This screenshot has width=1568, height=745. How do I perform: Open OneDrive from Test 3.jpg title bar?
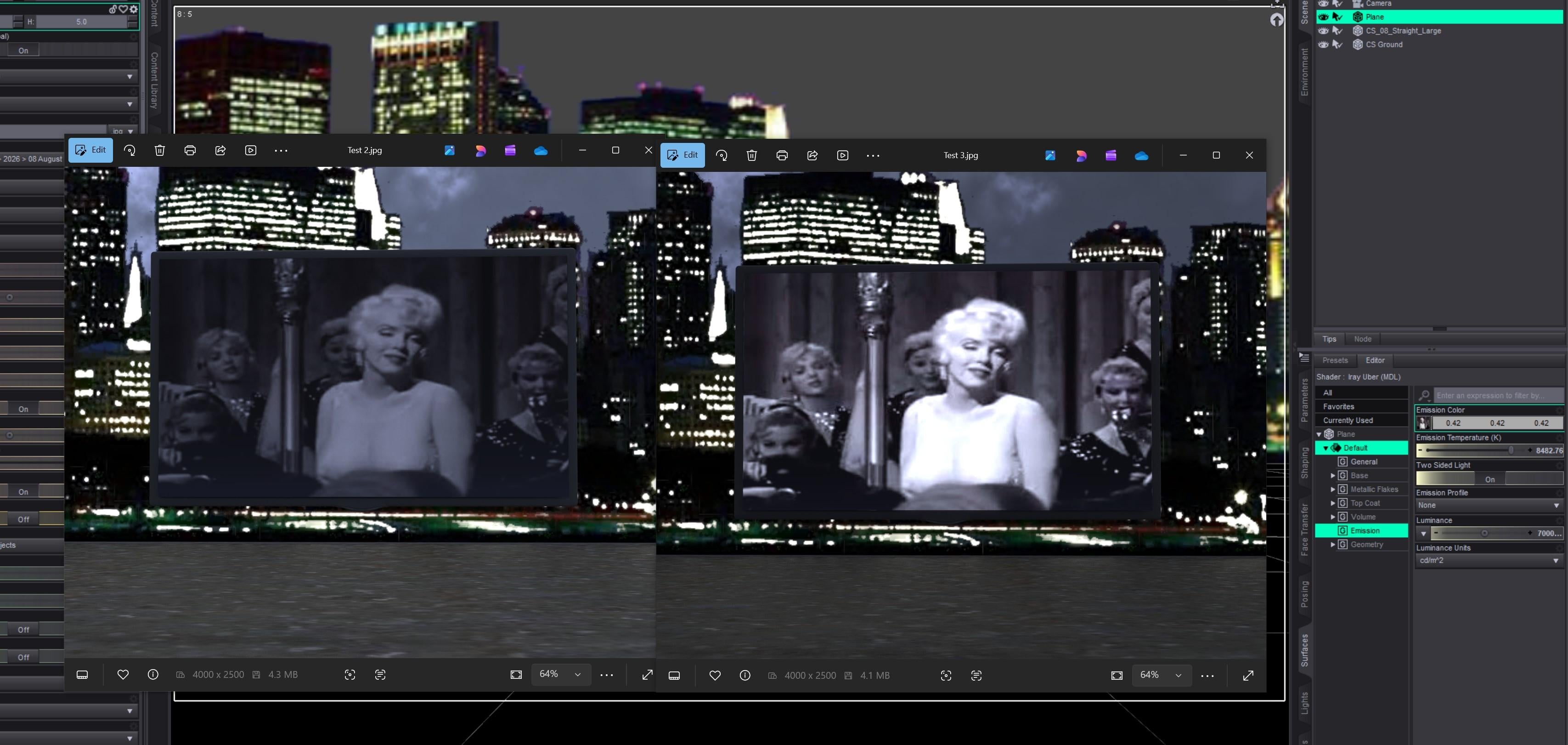pyautogui.click(x=1141, y=156)
